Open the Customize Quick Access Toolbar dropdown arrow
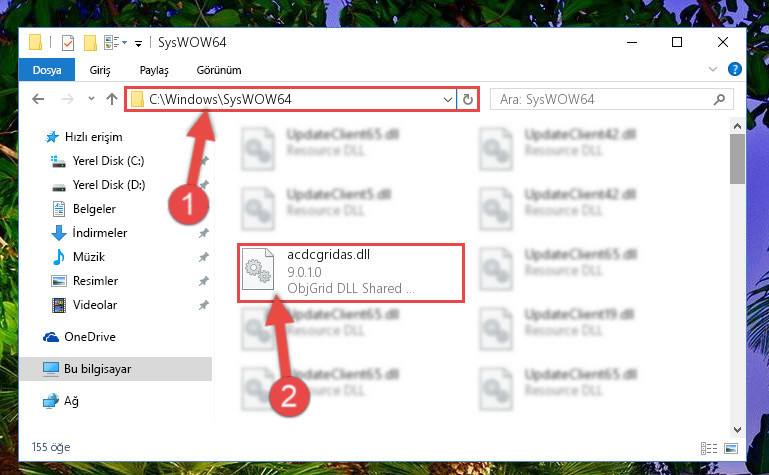Viewport: 769px width, 475px height. (x=138, y=44)
